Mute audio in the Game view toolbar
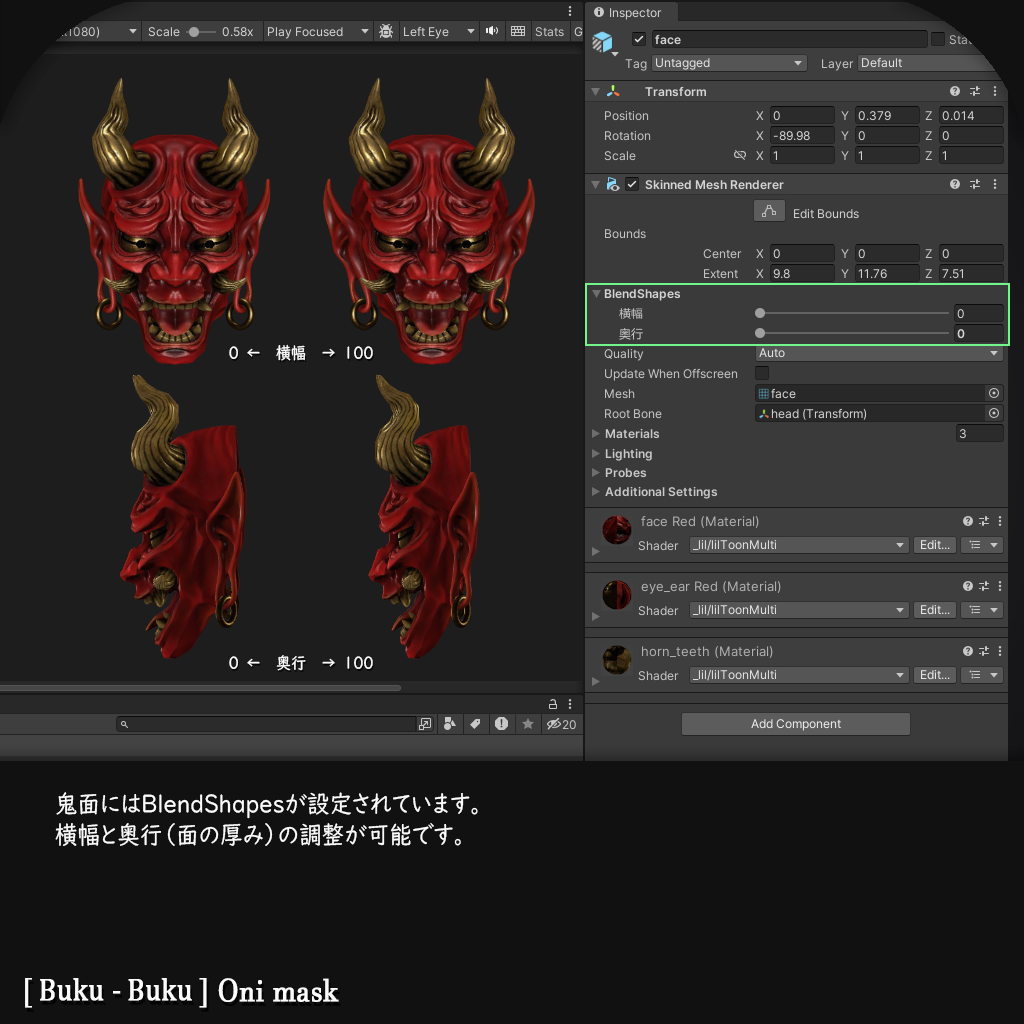 tap(491, 31)
